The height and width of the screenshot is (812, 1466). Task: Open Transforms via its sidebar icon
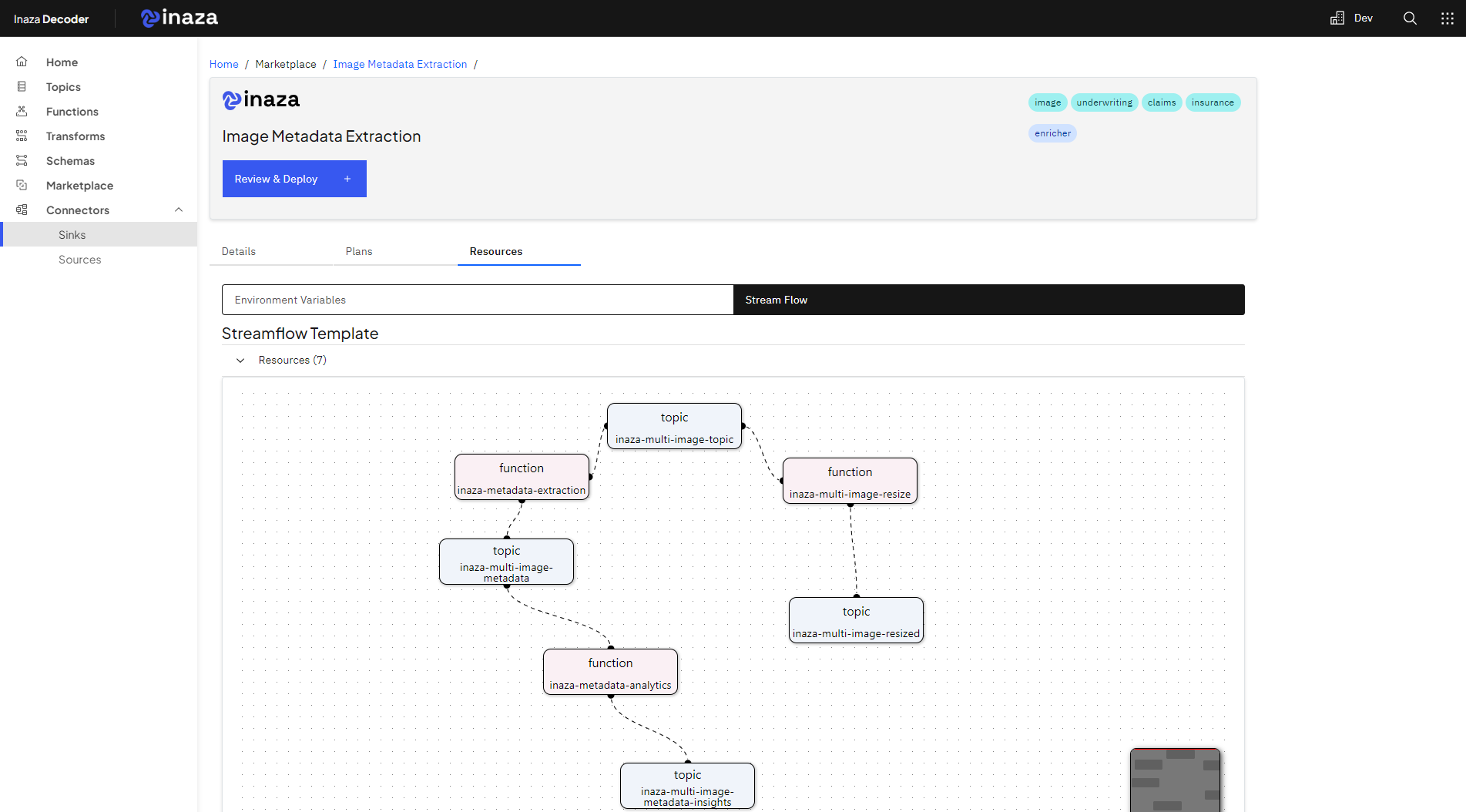[x=22, y=136]
